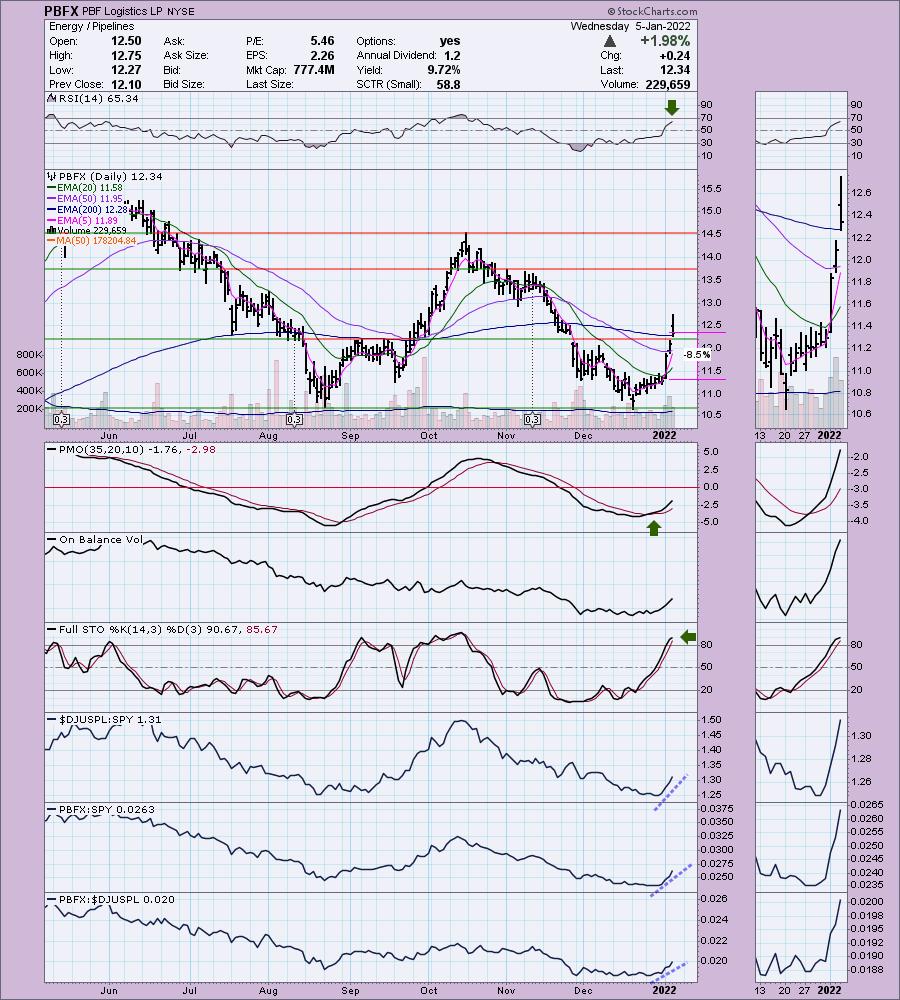Click the green up-triangle change indicator

click(x=610, y=41)
